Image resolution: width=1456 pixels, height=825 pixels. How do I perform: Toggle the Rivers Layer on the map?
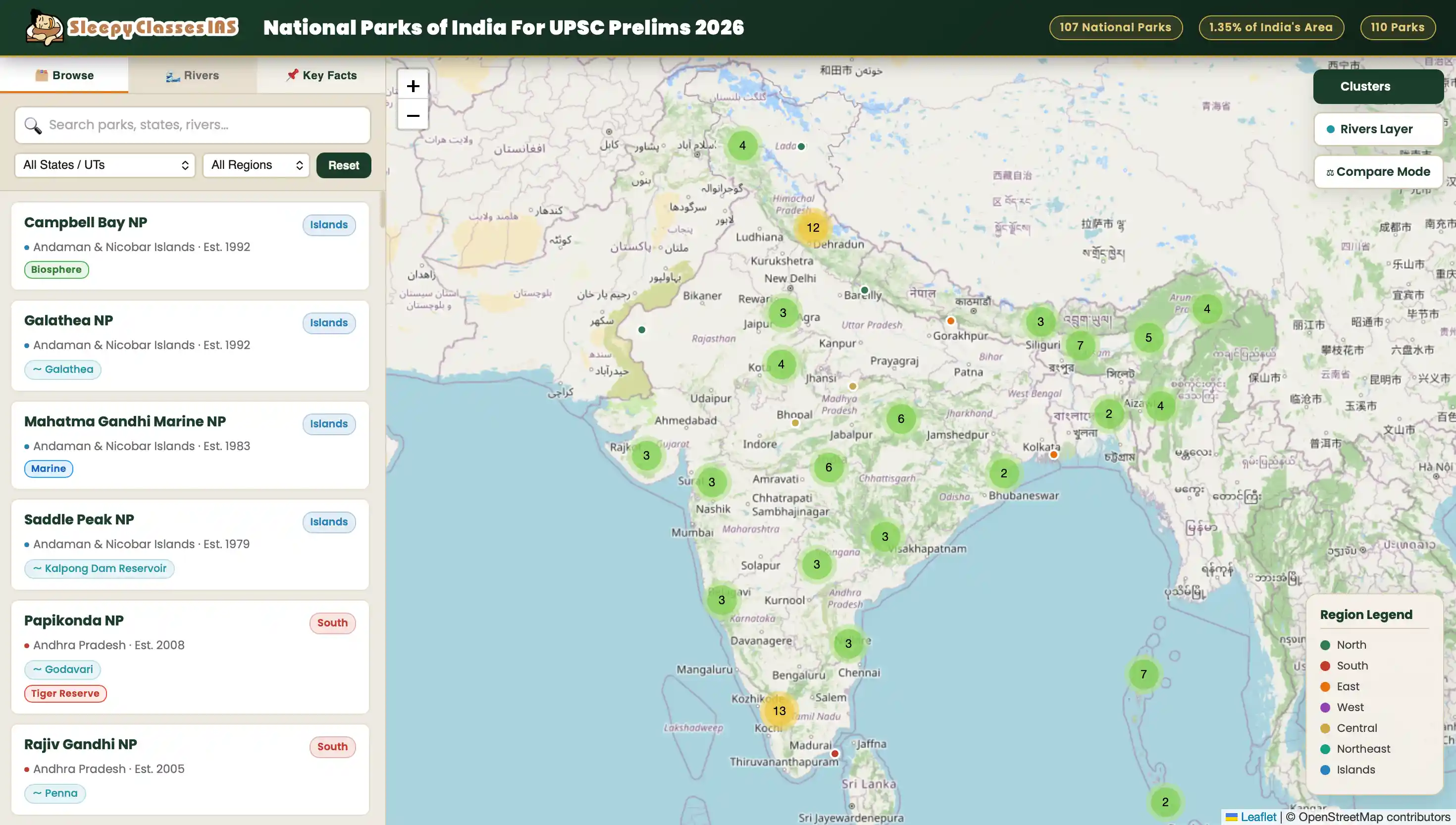coord(1378,129)
